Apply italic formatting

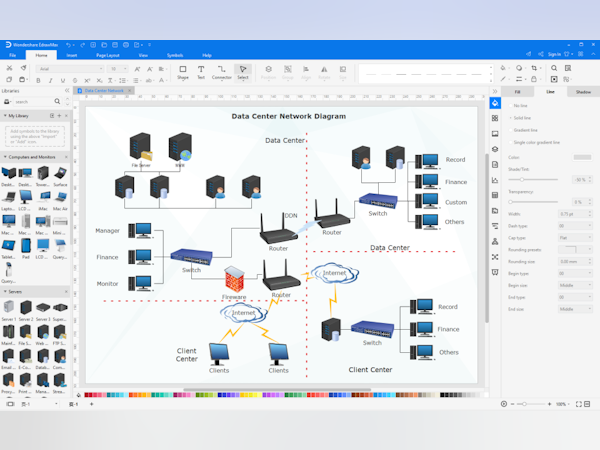point(51,80)
